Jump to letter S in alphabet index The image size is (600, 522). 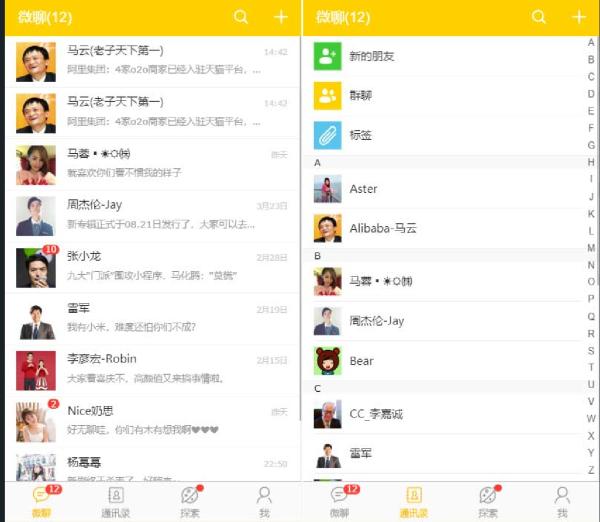[591, 351]
